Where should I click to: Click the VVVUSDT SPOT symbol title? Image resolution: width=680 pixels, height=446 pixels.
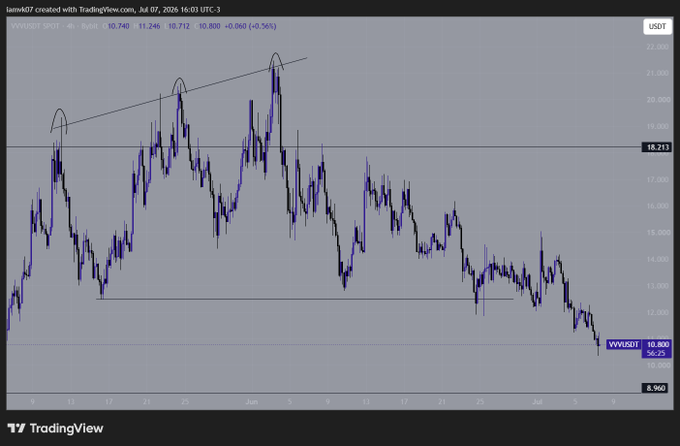tap(36, 26)
